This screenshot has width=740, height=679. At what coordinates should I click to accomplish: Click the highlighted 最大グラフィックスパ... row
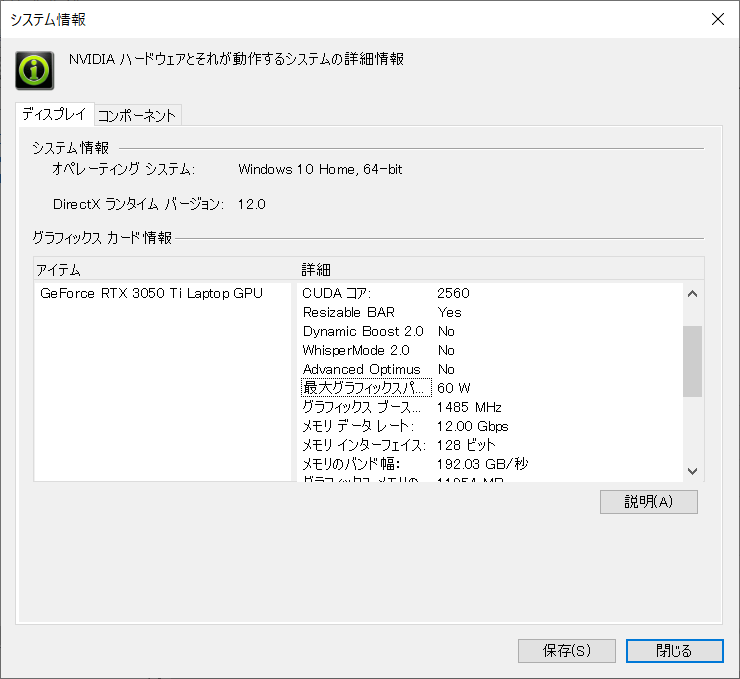366,388
